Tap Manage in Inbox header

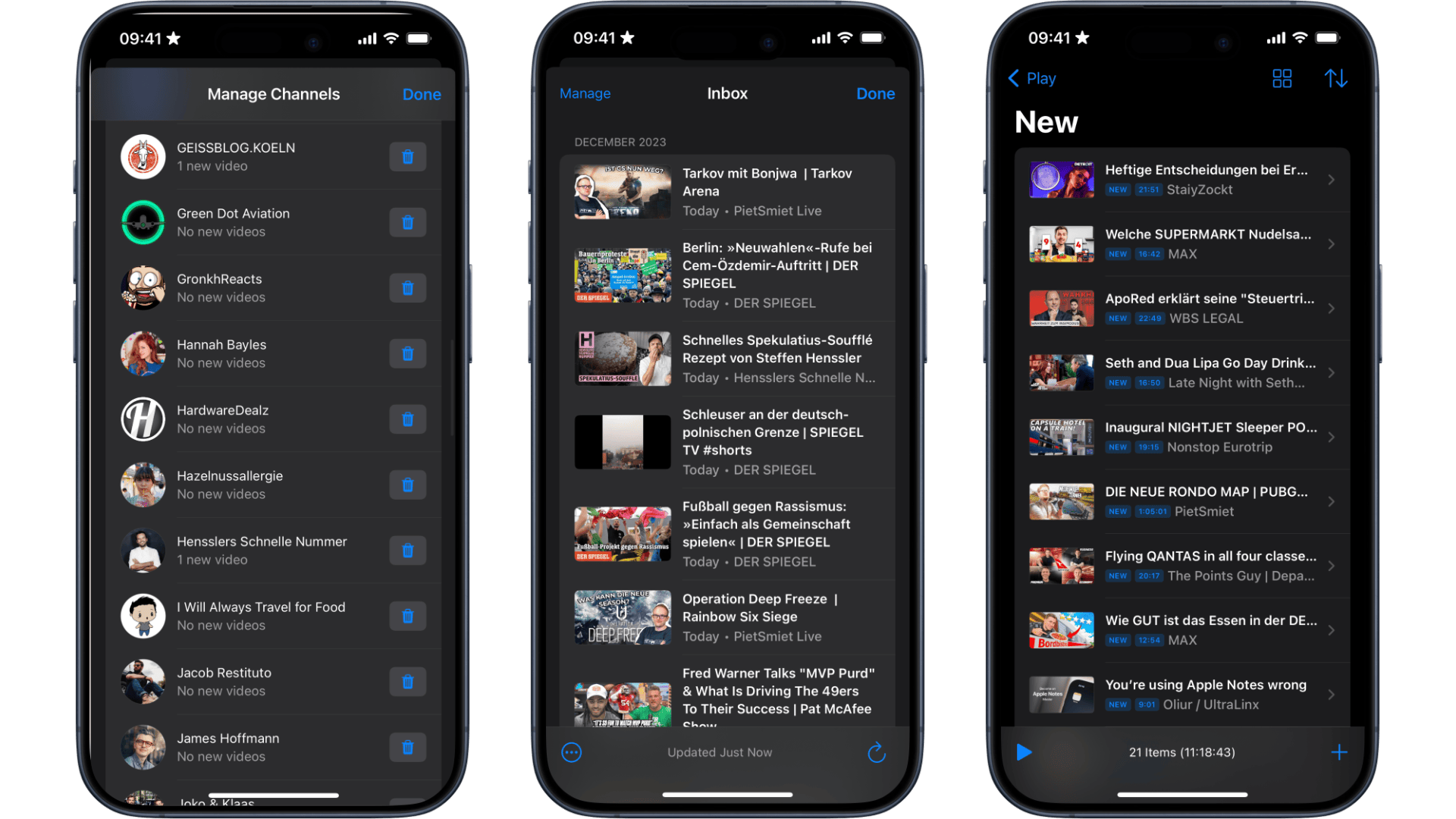pos(586,93)
